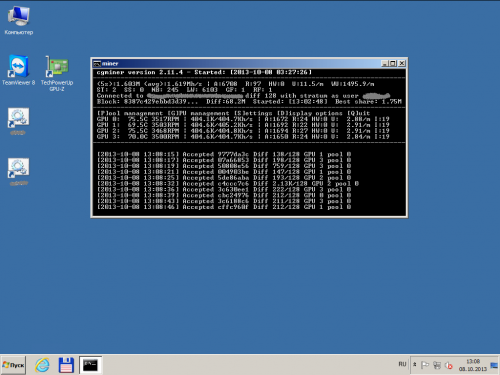Maximize the miner console window

pyautogui.click(x=393, y=63)
